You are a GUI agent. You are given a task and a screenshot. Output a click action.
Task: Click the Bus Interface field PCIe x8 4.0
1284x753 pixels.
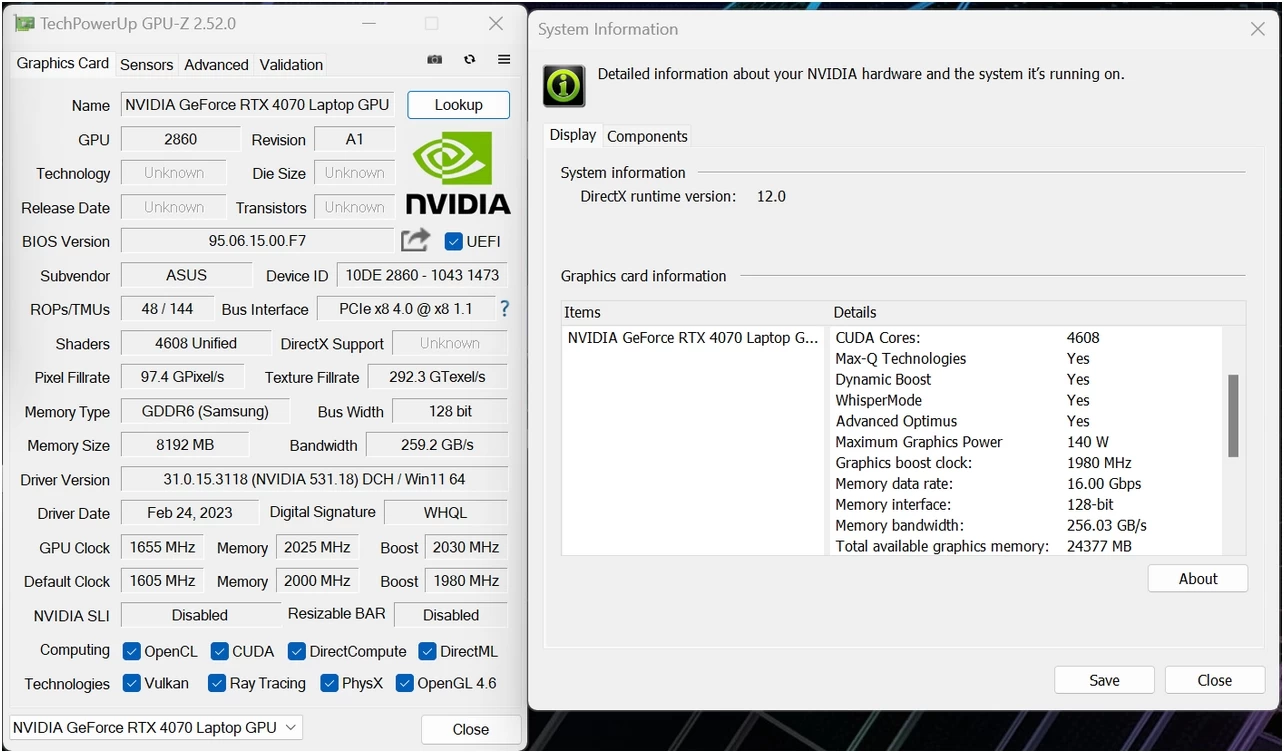coord(405,309)
